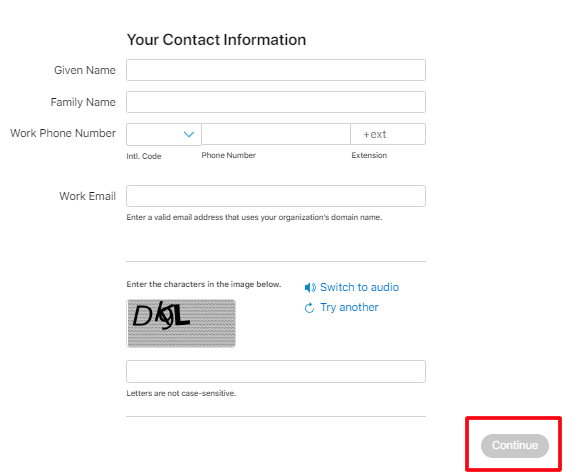This screenshot has height=474, width=582.
Task: Click the "Given Name" field label
Action: (x=85, y=70)
